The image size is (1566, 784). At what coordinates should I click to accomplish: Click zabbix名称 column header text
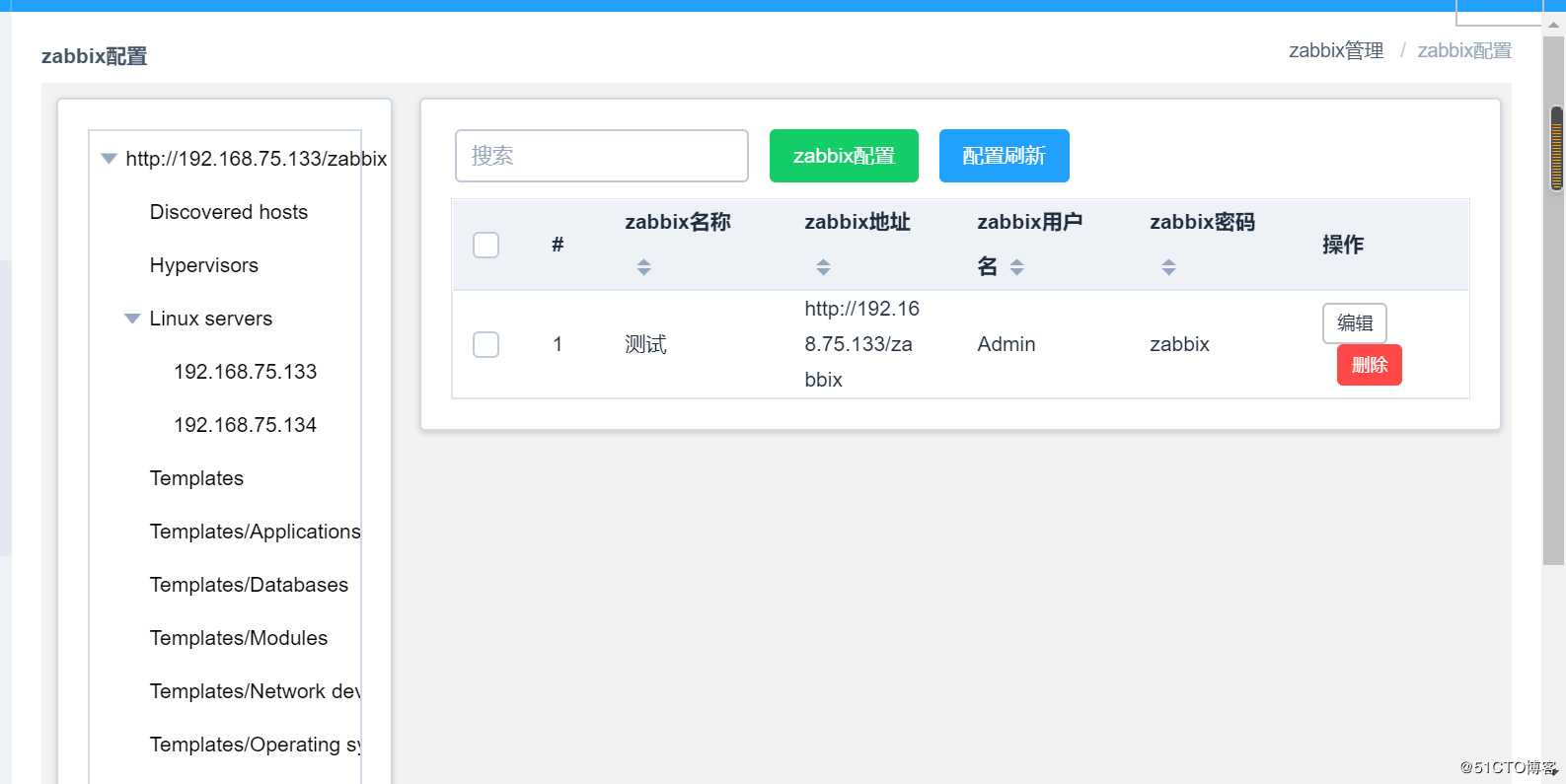tap(678, 222)
